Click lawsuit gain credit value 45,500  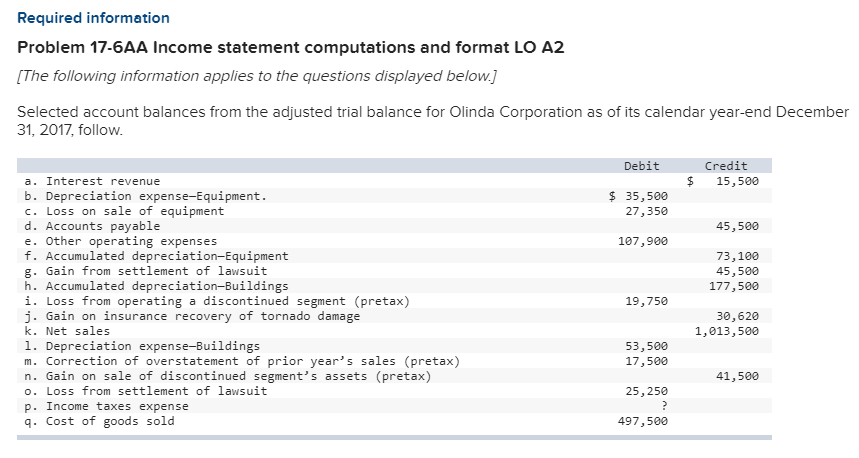[x=737, y=271]
